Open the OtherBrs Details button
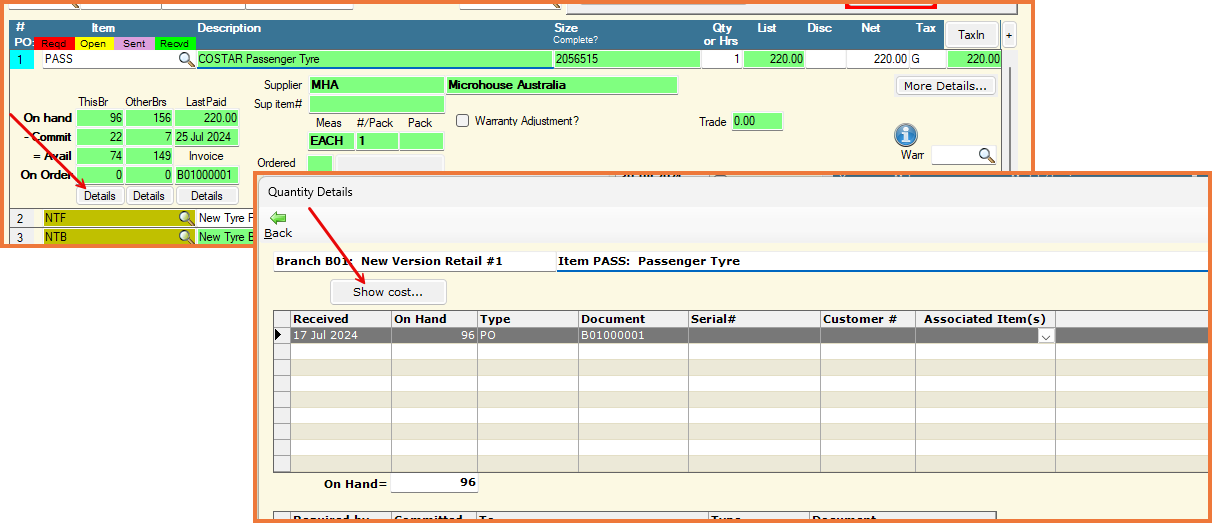This screenshot has height=523, width=1212. [148, 196]
